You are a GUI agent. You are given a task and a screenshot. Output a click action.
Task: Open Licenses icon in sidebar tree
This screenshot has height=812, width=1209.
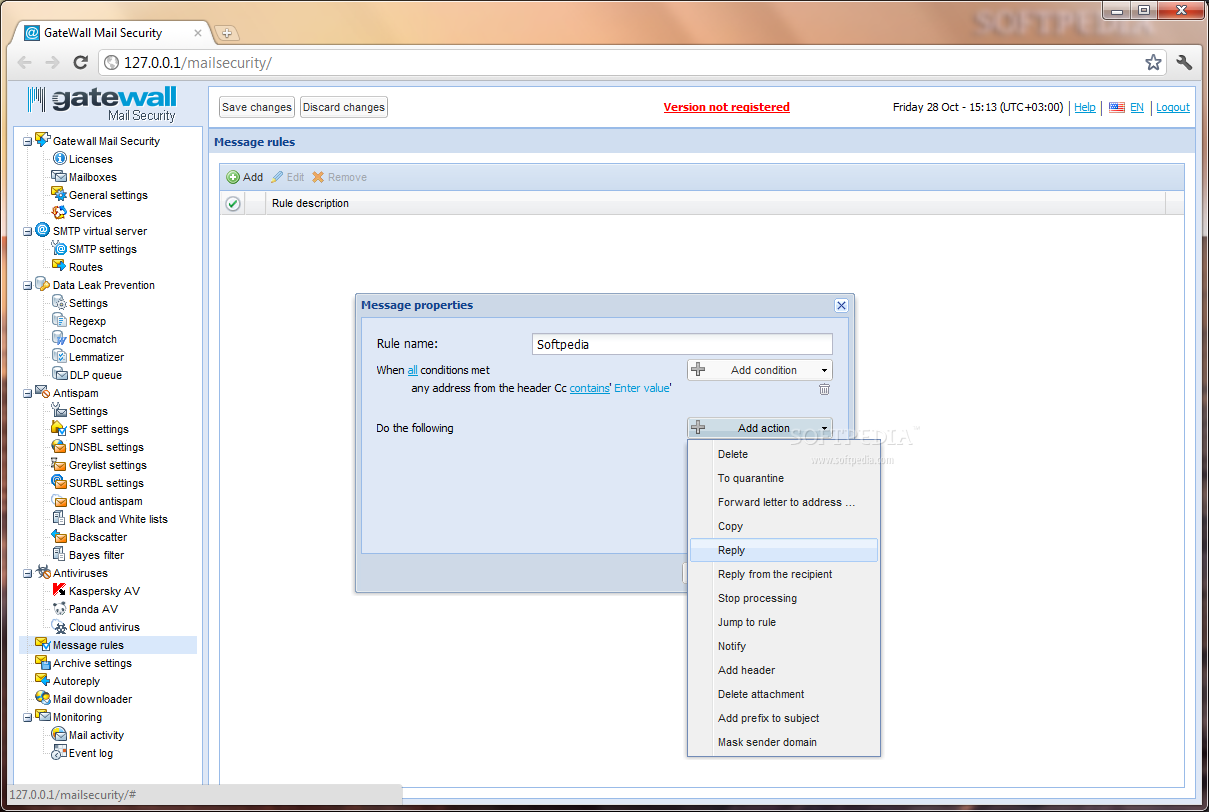click(59, 159)
